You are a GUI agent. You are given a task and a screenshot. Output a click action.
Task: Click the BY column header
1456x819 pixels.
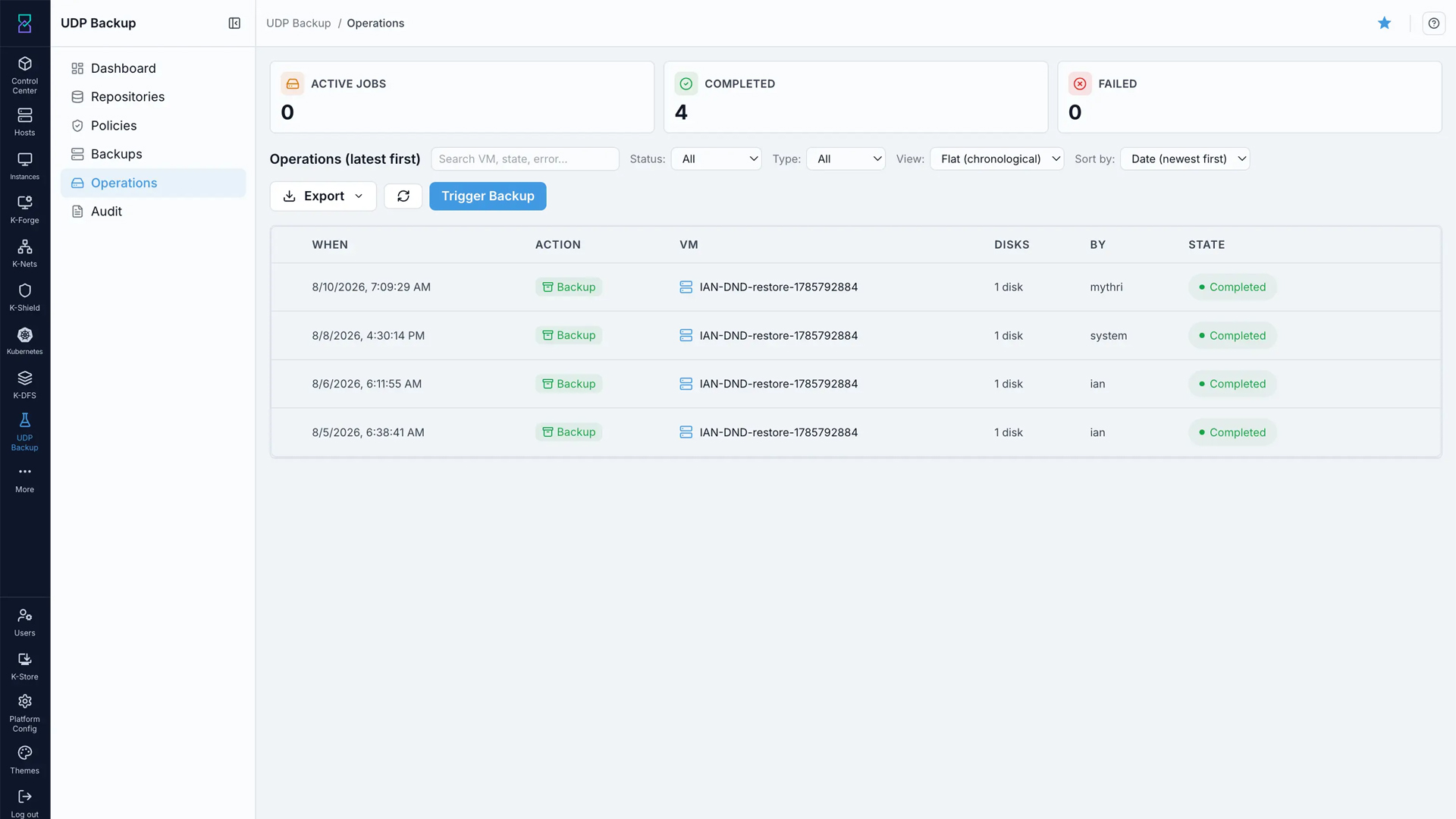(x=1097, y=245)
